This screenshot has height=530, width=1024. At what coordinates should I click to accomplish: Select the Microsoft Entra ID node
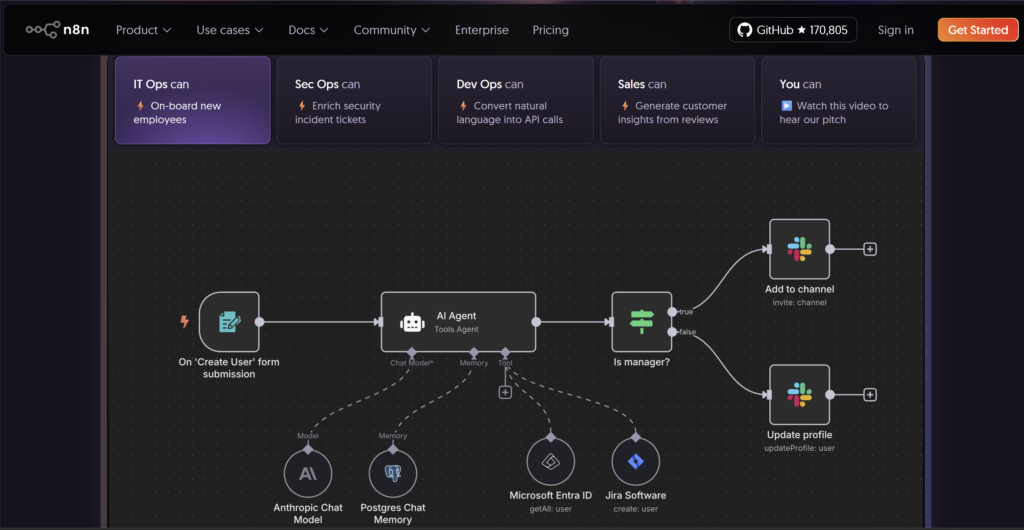pos(550,462)
